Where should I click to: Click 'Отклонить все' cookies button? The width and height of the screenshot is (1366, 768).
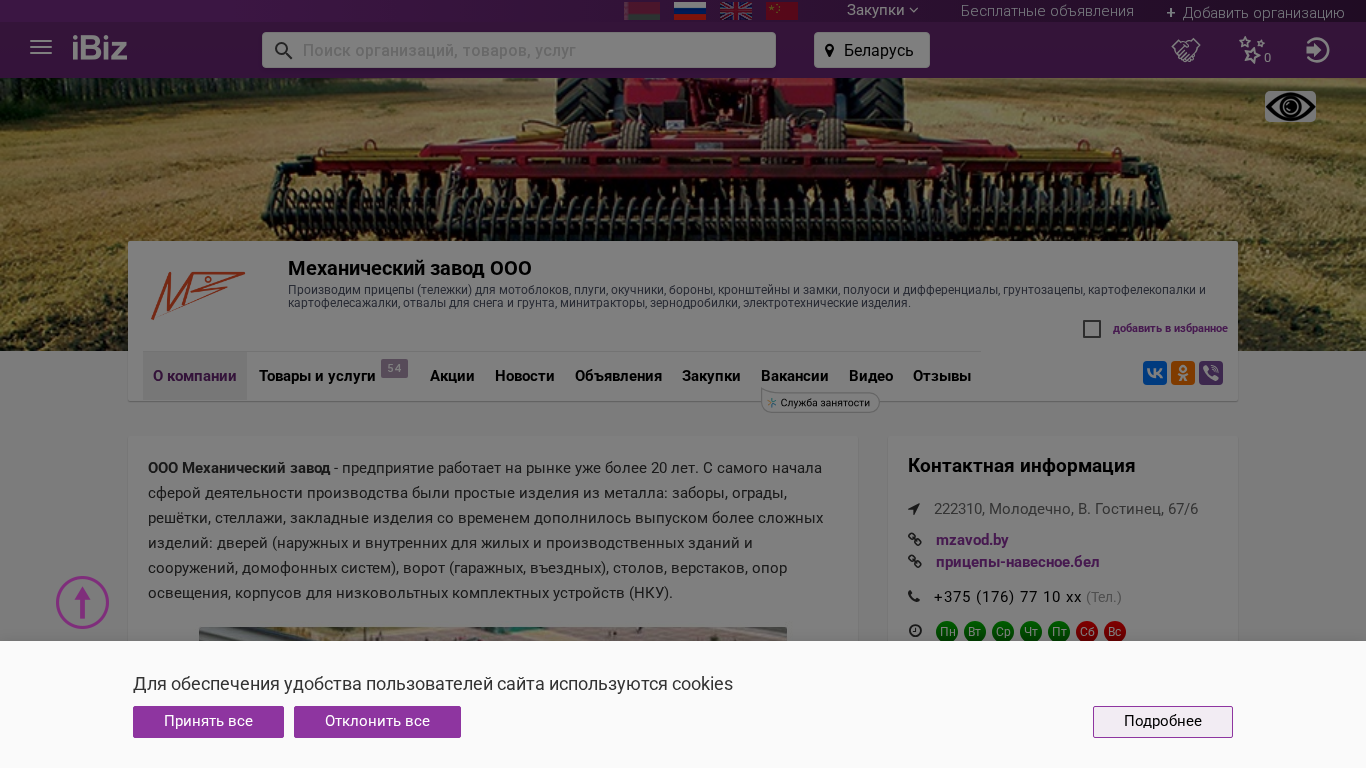[x=377, y=722]
